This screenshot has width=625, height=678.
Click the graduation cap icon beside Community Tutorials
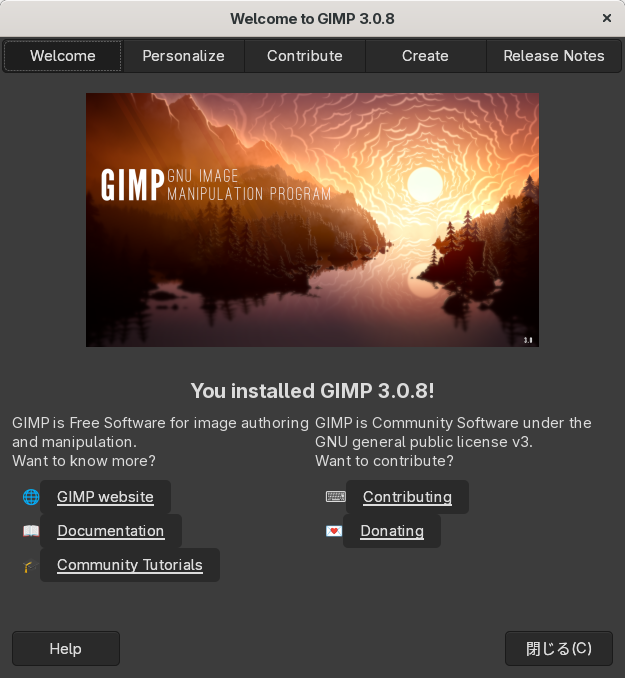30,566
